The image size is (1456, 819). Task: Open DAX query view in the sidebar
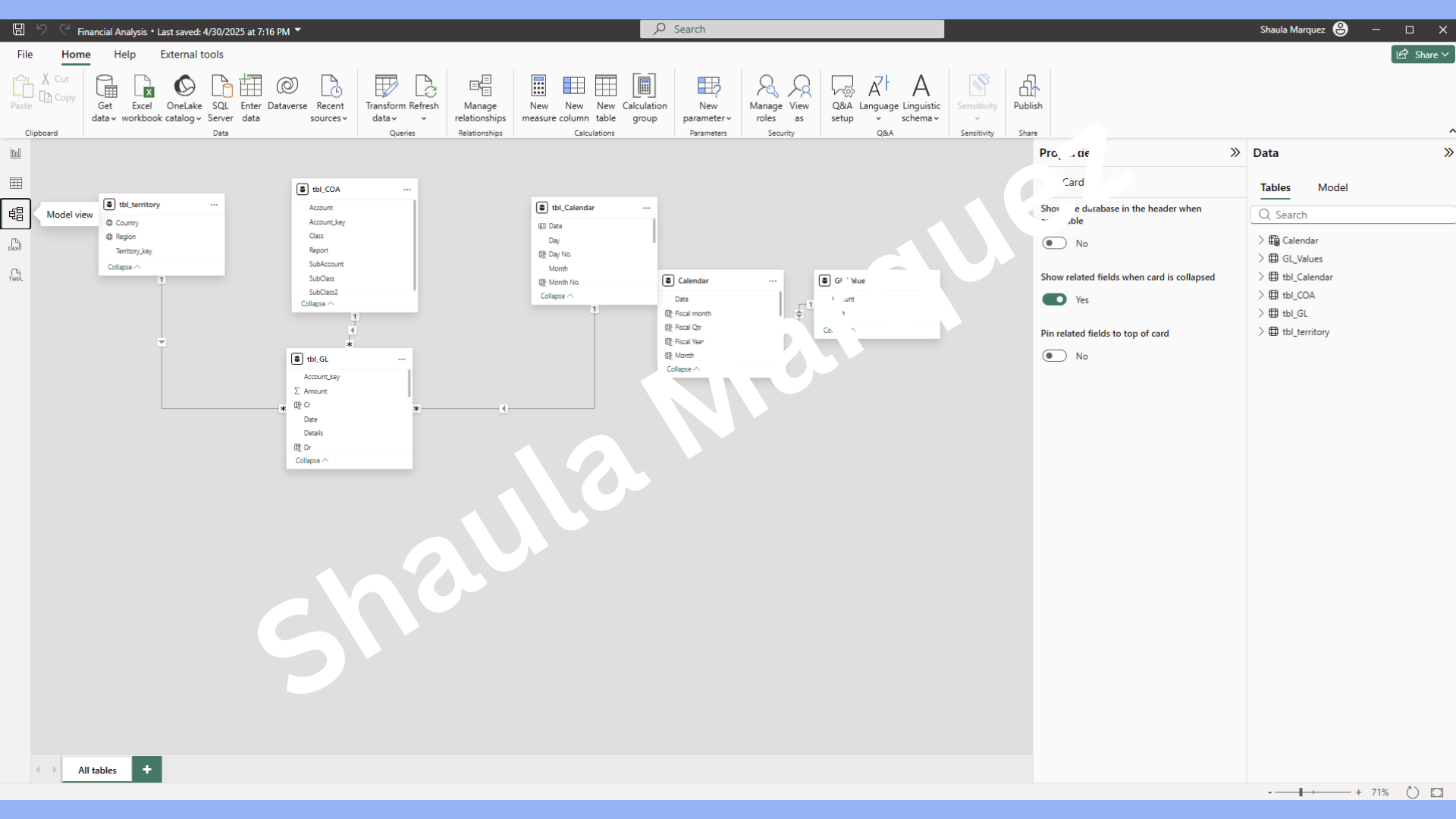click(15, 245)
